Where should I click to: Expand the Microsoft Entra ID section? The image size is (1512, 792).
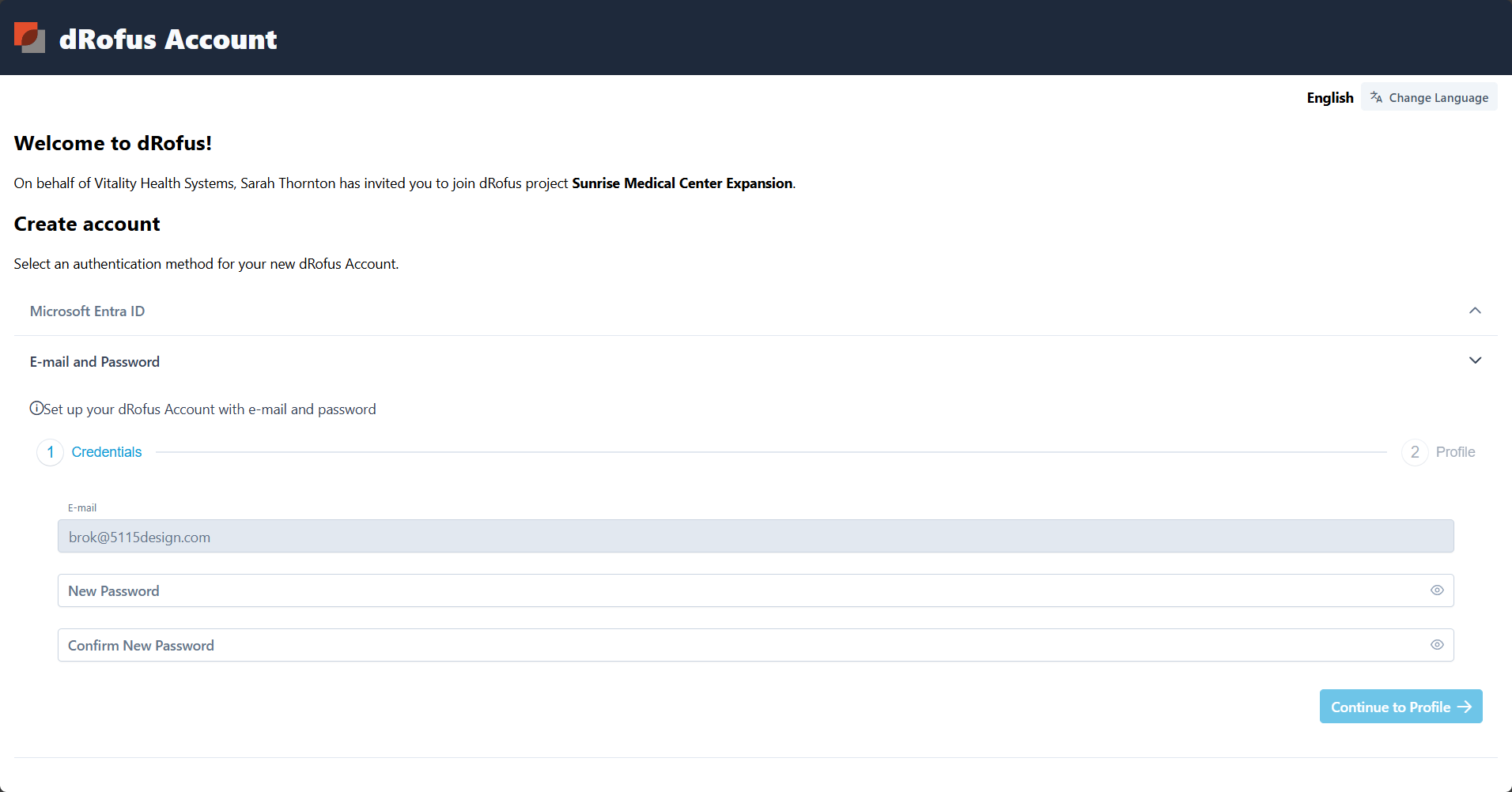point(755,311)
